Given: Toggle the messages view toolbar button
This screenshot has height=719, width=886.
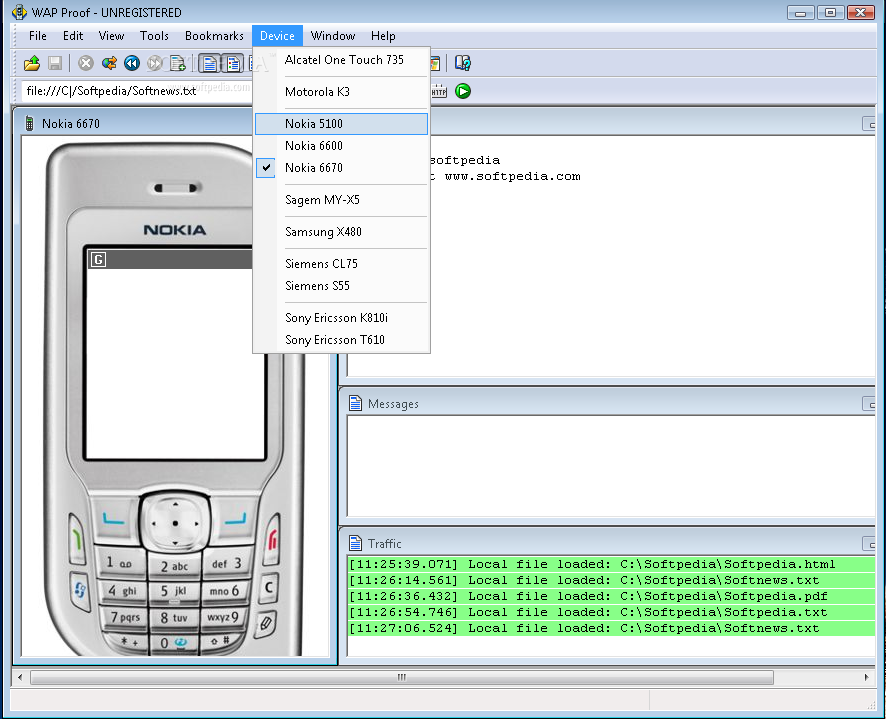Looking at the screenshot, I should [x=232, y=63].
